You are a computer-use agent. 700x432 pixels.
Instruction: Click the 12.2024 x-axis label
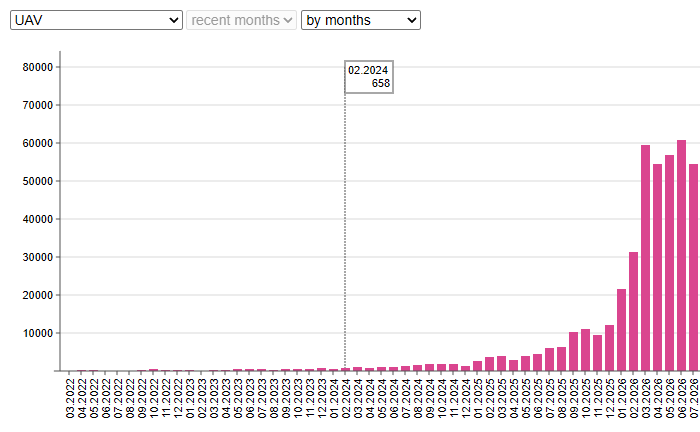(466, 398)
